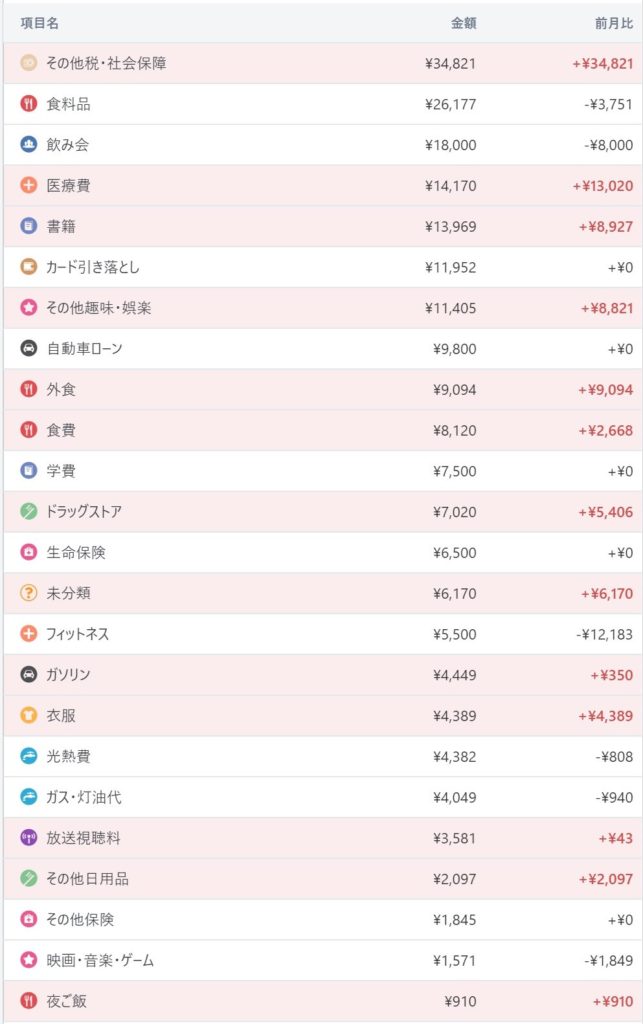Image resolution: width=643 pixels, height=1024 pixels.
Task: Open the 食料品 category link
Action: pyautogui.click(x=68, y=104)
